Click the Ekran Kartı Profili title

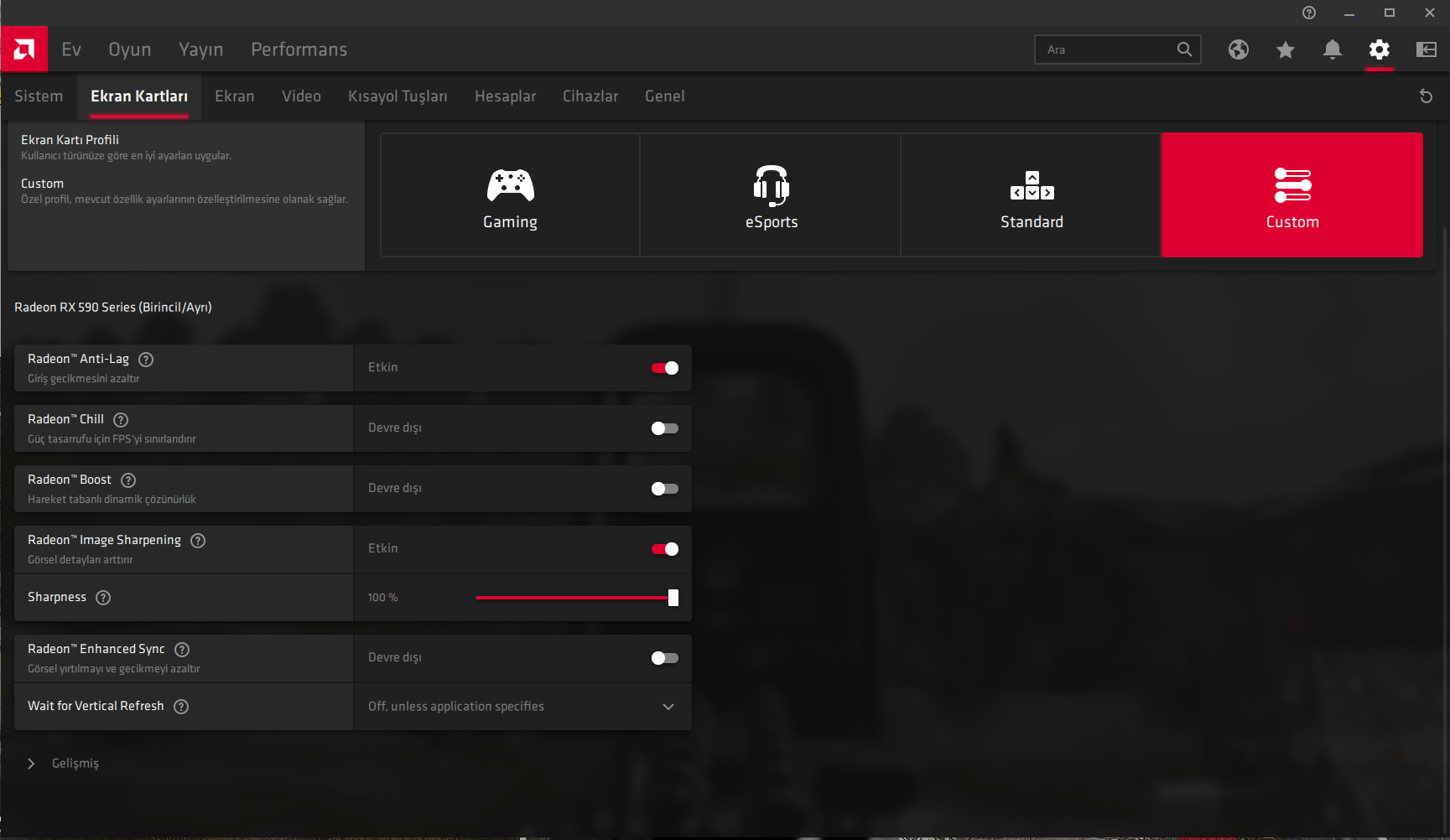(x=70, y=140)
